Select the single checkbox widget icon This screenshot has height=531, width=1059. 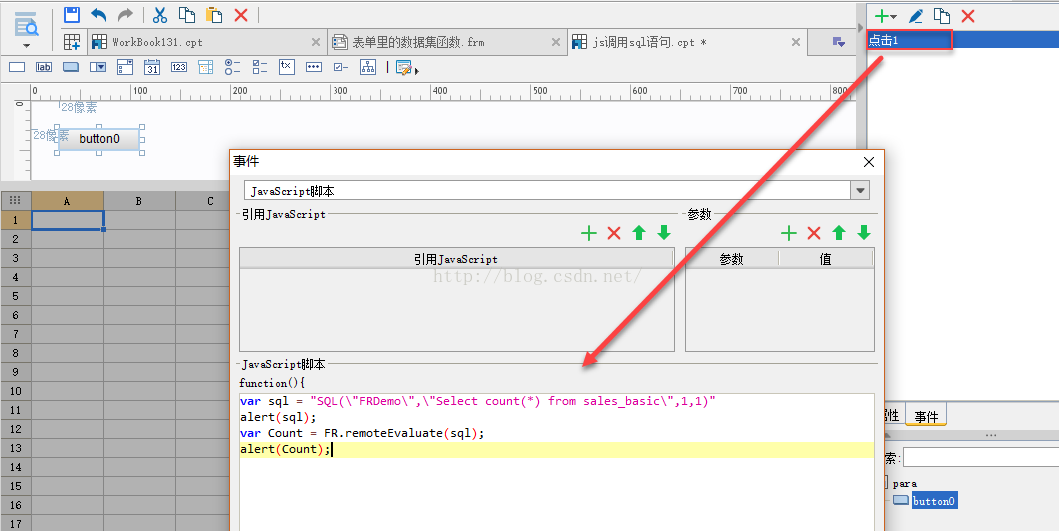point(340,67)
